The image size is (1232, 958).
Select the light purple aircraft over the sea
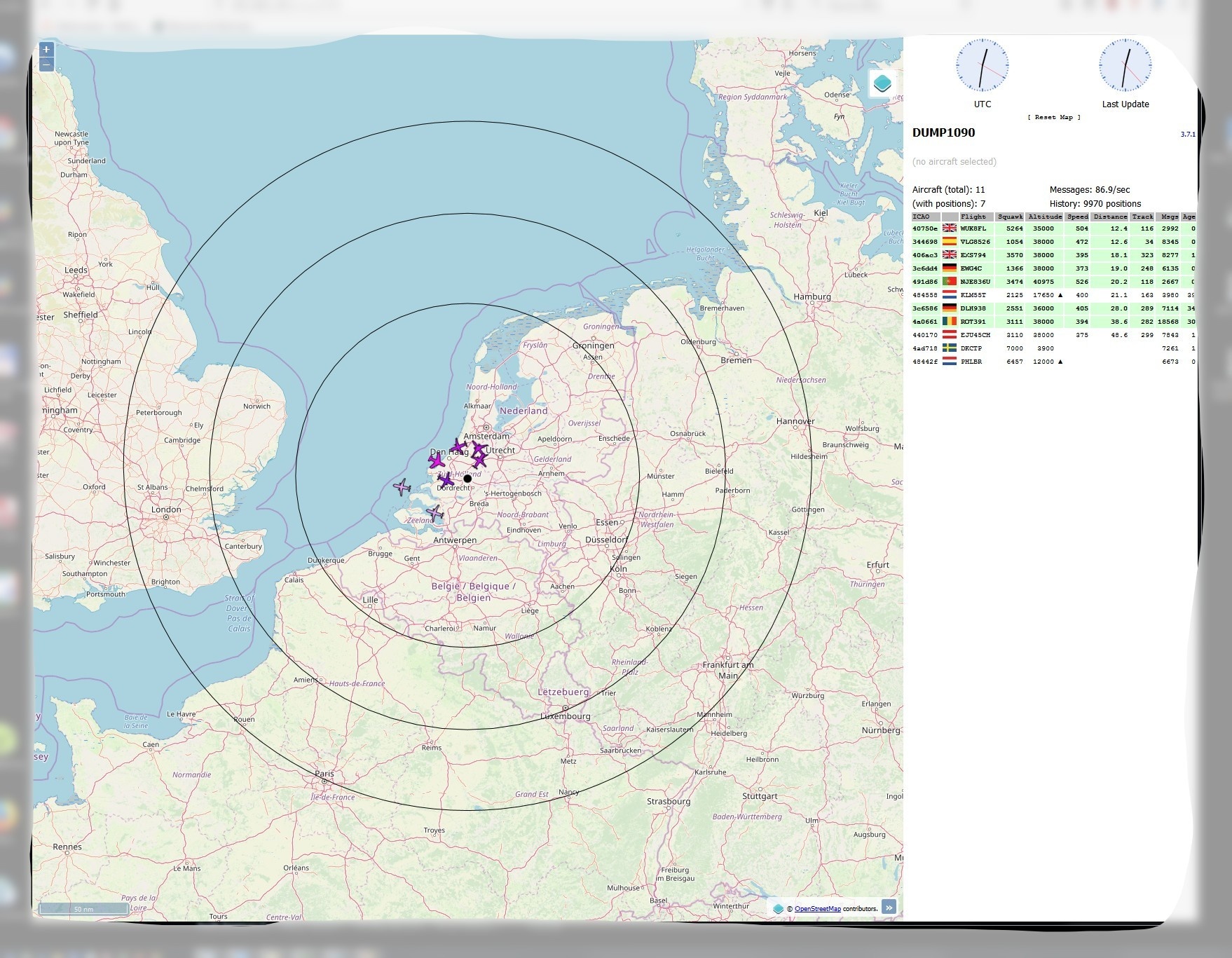pyautogui.click(x=402, y=486)
